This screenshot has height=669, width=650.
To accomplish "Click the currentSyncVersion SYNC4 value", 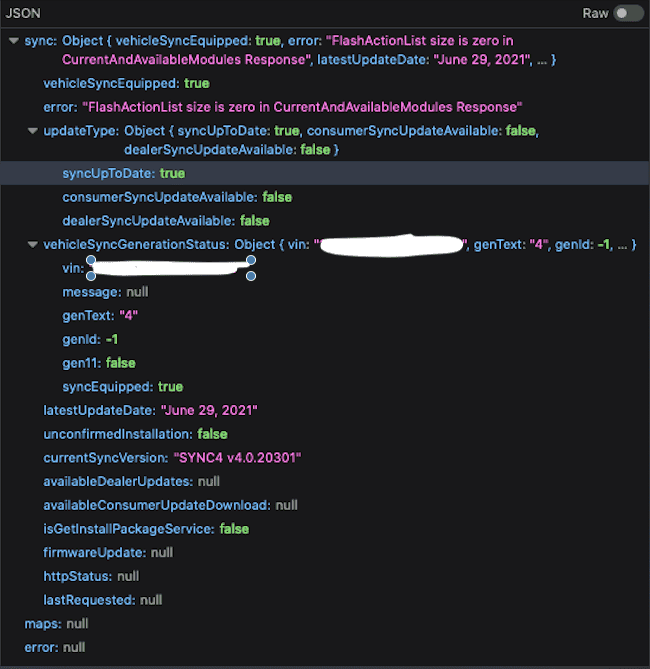I will [x=238, y=458].
